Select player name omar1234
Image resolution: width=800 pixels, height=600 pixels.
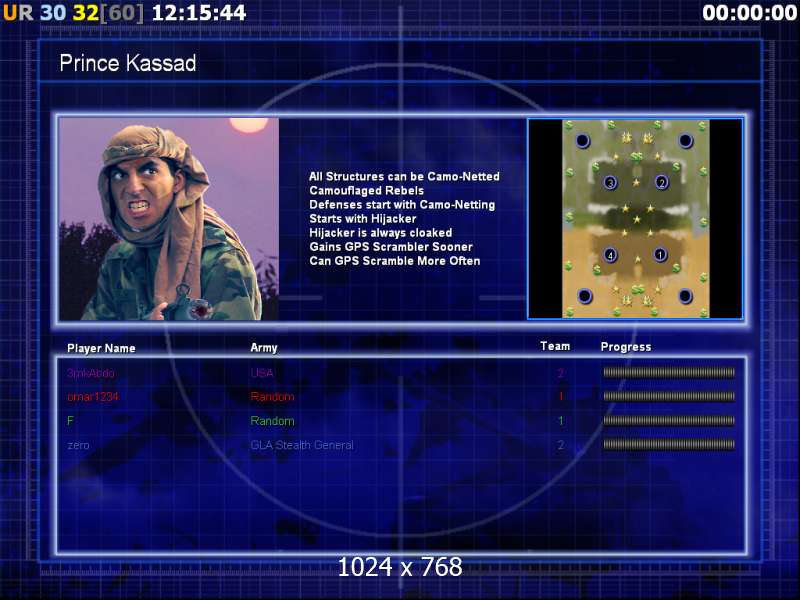pyautogui.click(x=93, y=396)
